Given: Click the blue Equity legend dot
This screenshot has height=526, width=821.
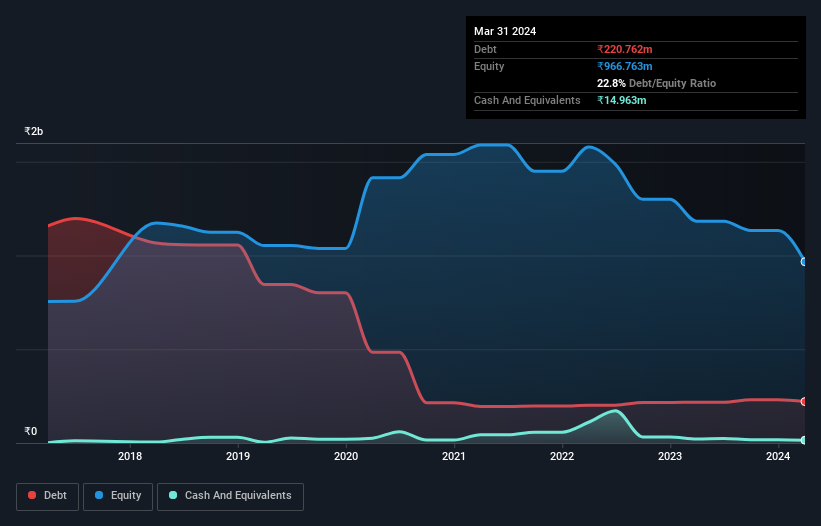Looking at the screenshot, I should point(99,495).
